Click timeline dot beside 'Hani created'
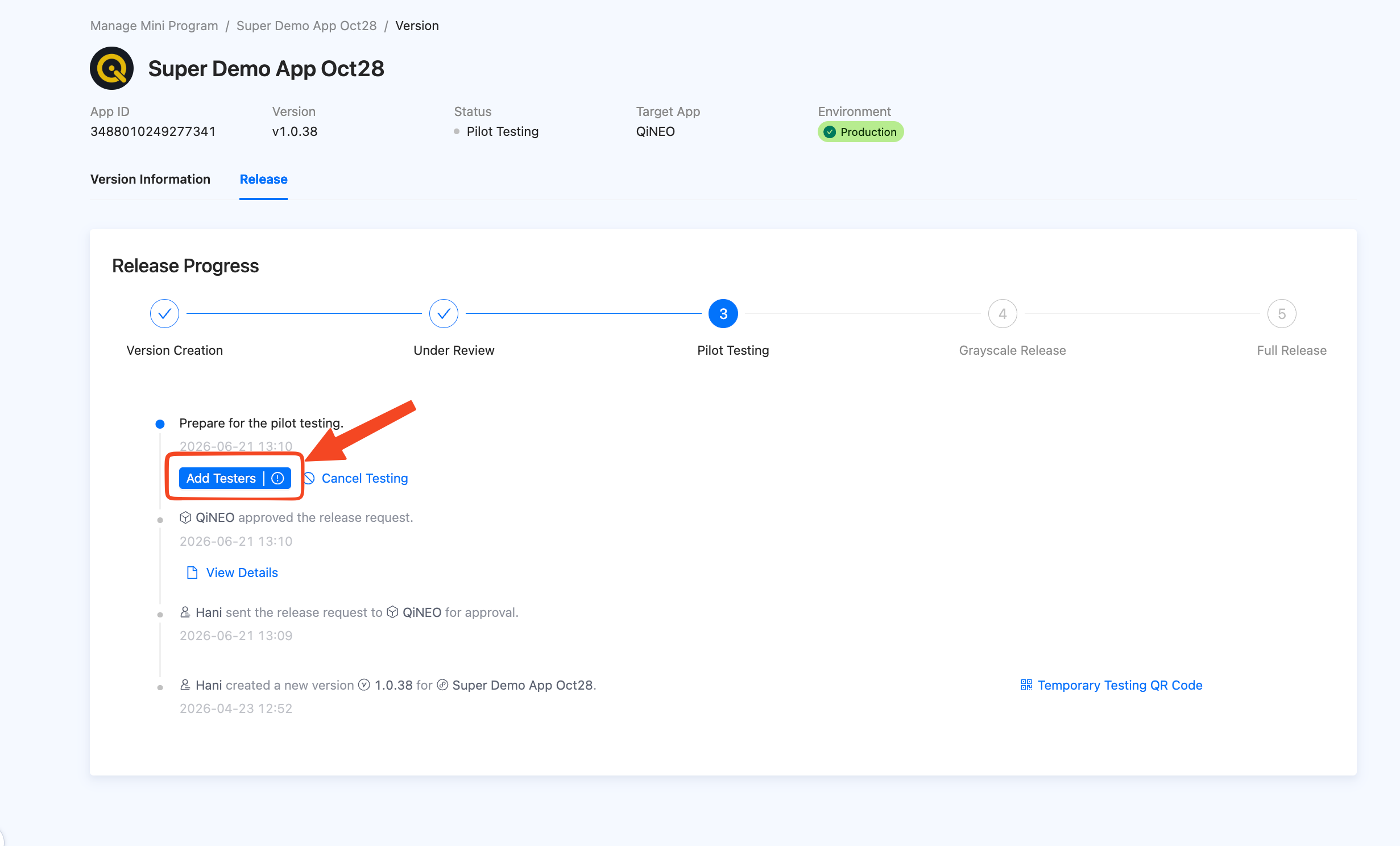This screenshot has height=846, width=1400. tap(160, 687)
